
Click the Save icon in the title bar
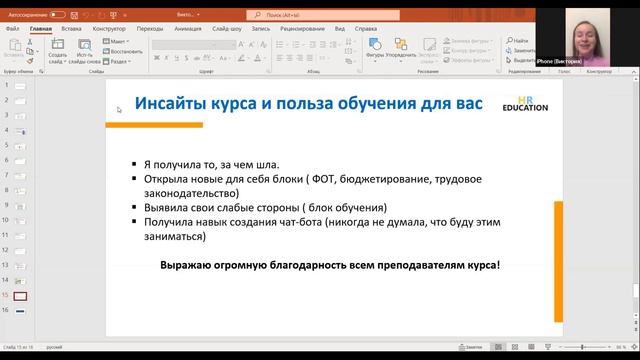74,15
